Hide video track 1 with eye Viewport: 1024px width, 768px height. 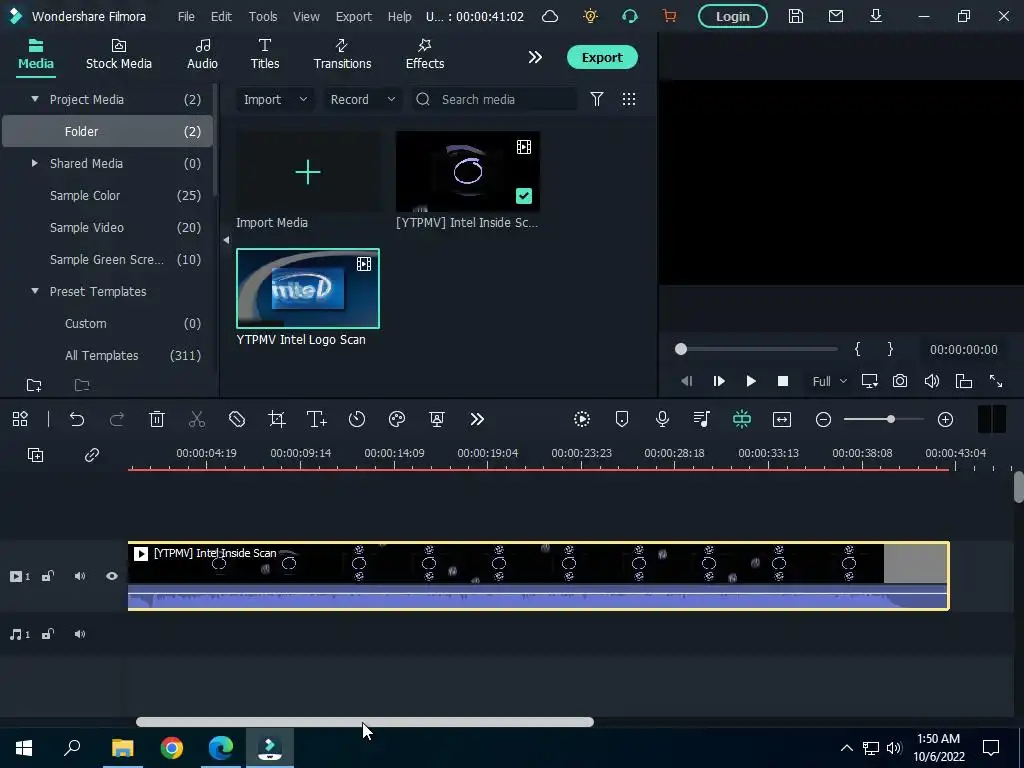[x=112, y=576]
